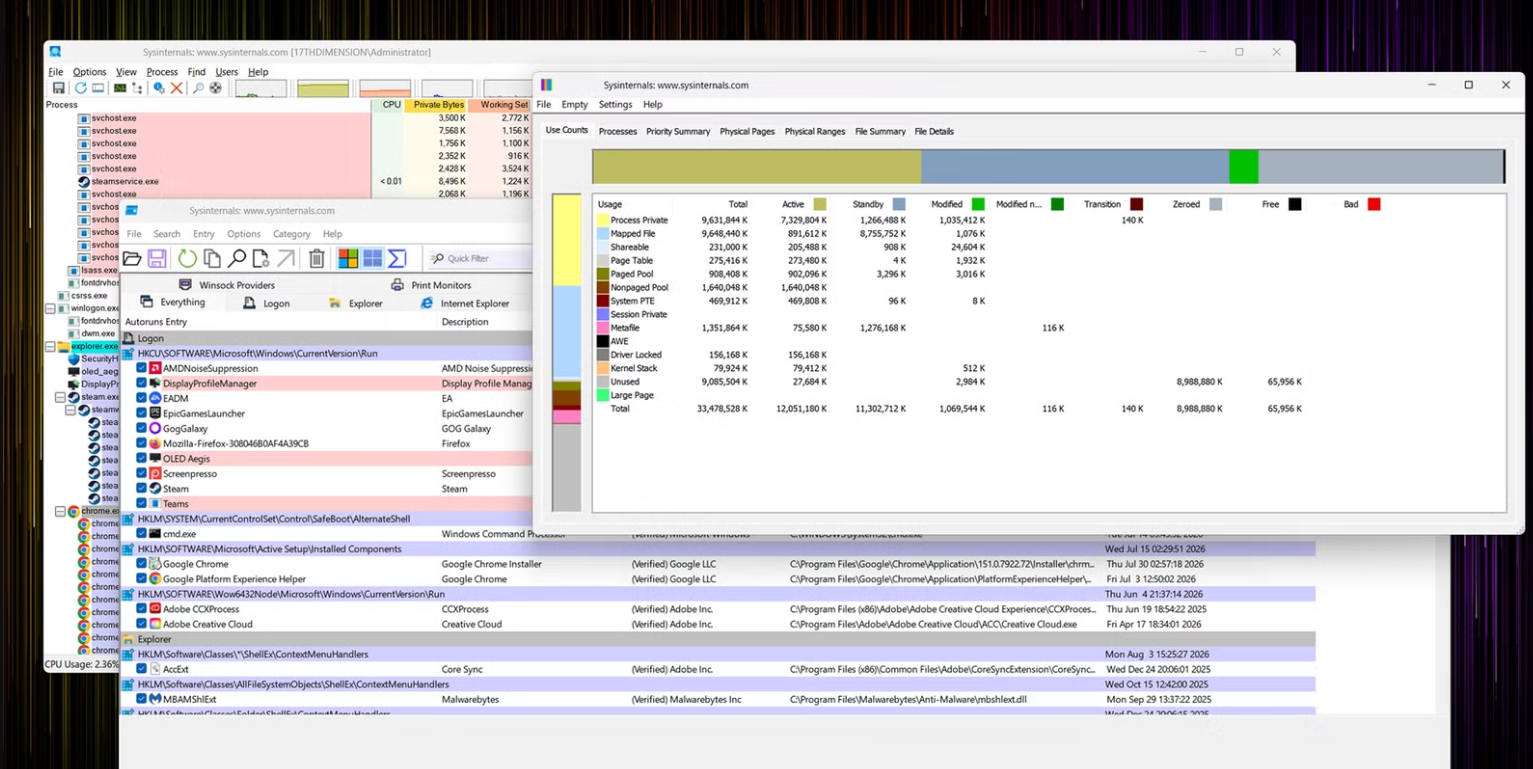The width and height of the screenshot is (1533, 769).
Task: Click Autoruns Entry column header
Action: (x=280, y=322)
